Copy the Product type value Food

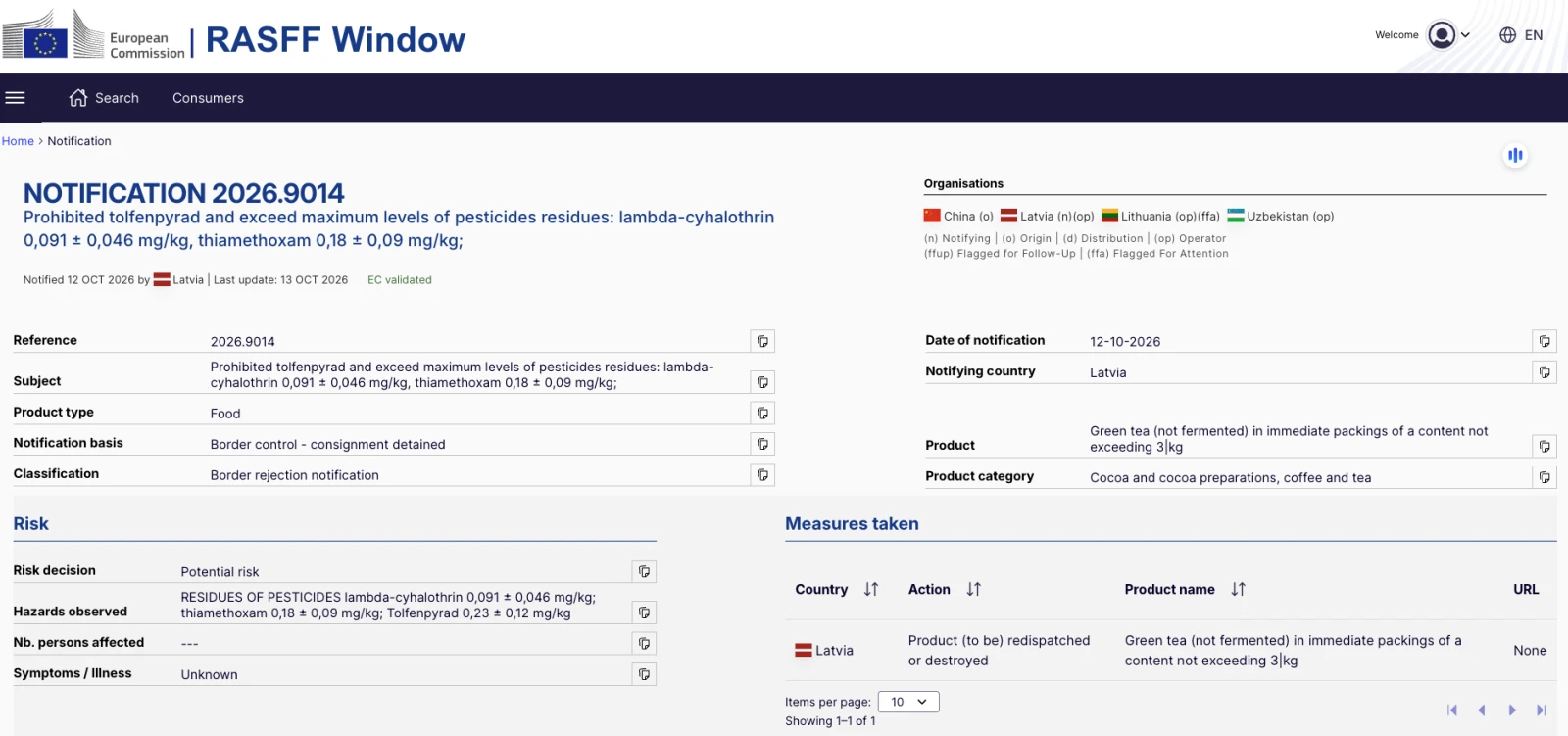tap(762, 413)
